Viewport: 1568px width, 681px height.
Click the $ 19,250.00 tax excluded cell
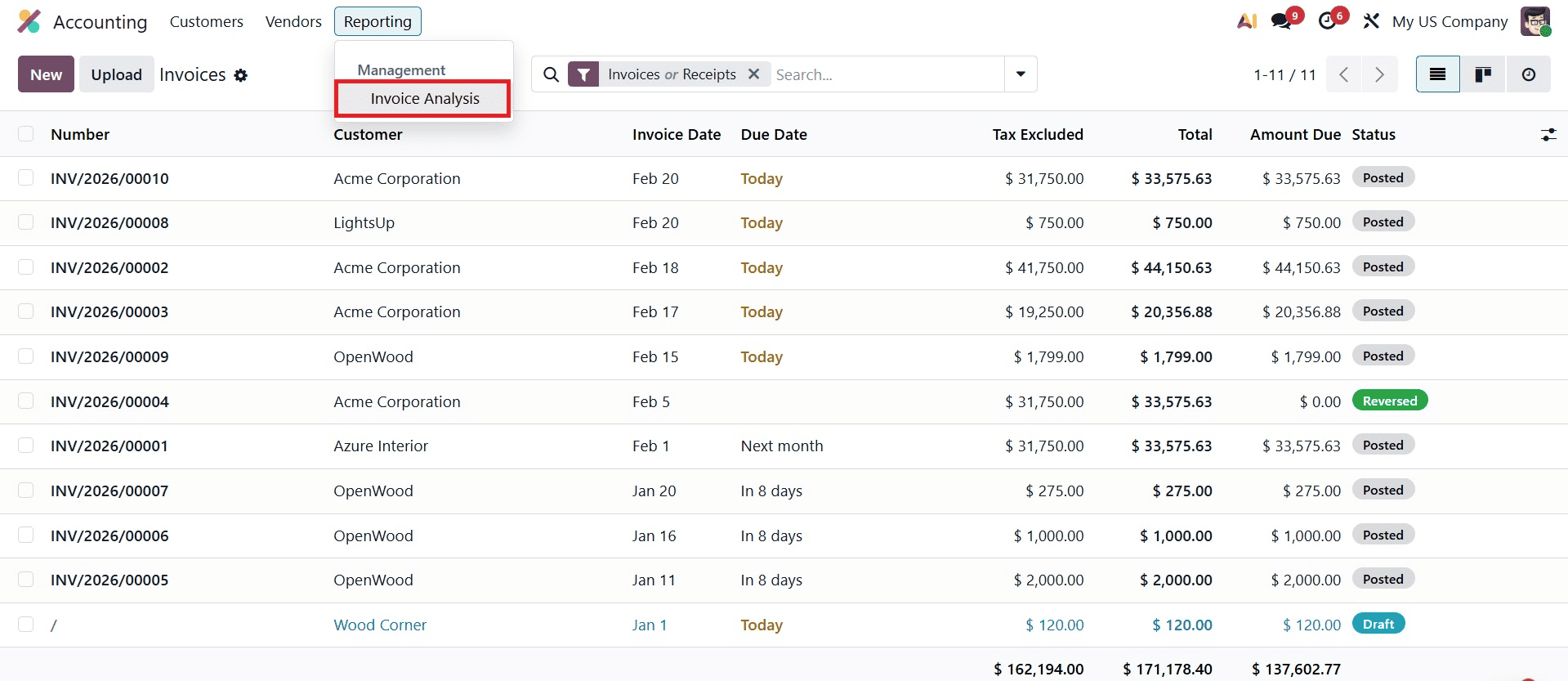point(1044,311)
